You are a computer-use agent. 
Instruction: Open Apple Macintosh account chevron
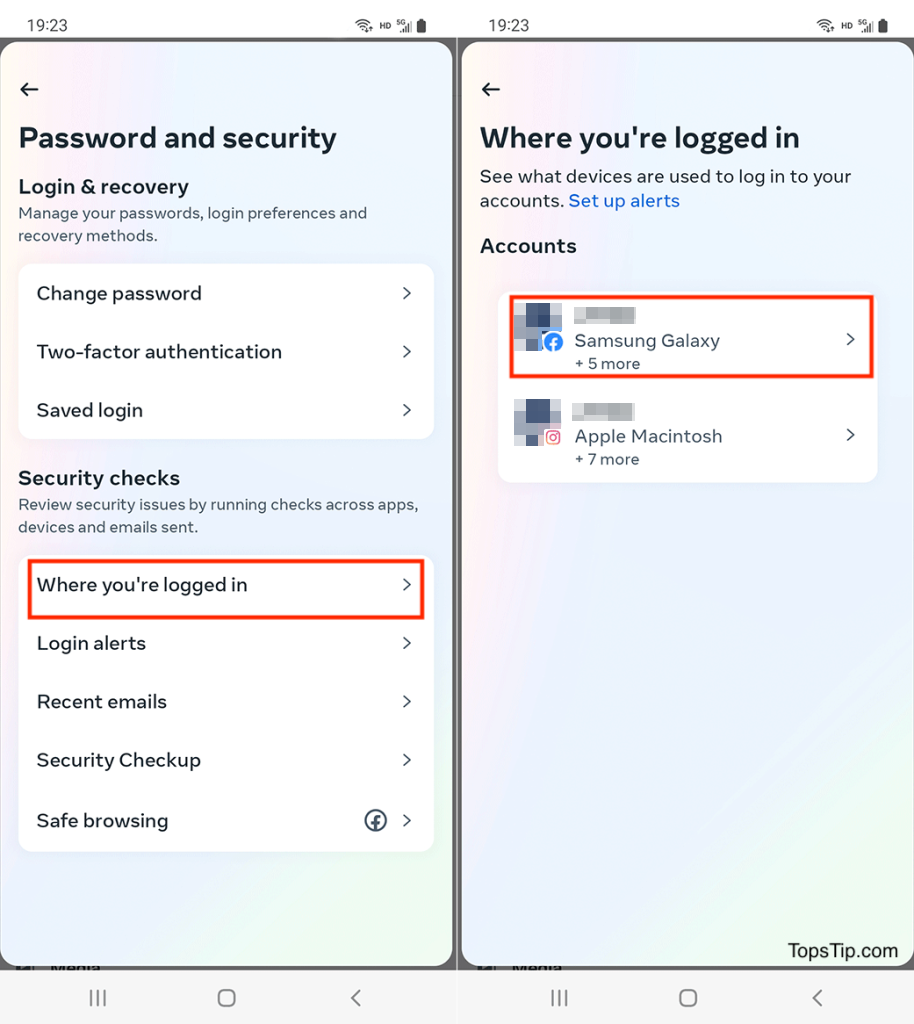tap(850, 435)
